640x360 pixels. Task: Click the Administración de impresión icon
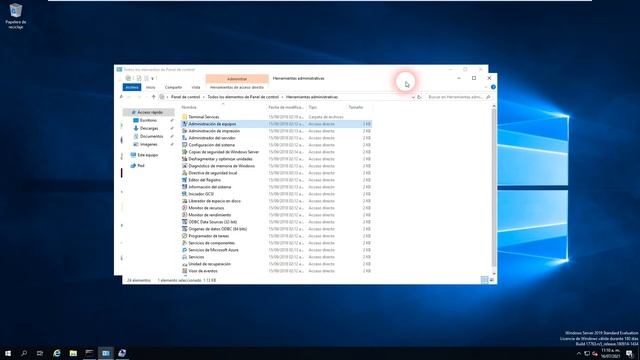[184, 131]
